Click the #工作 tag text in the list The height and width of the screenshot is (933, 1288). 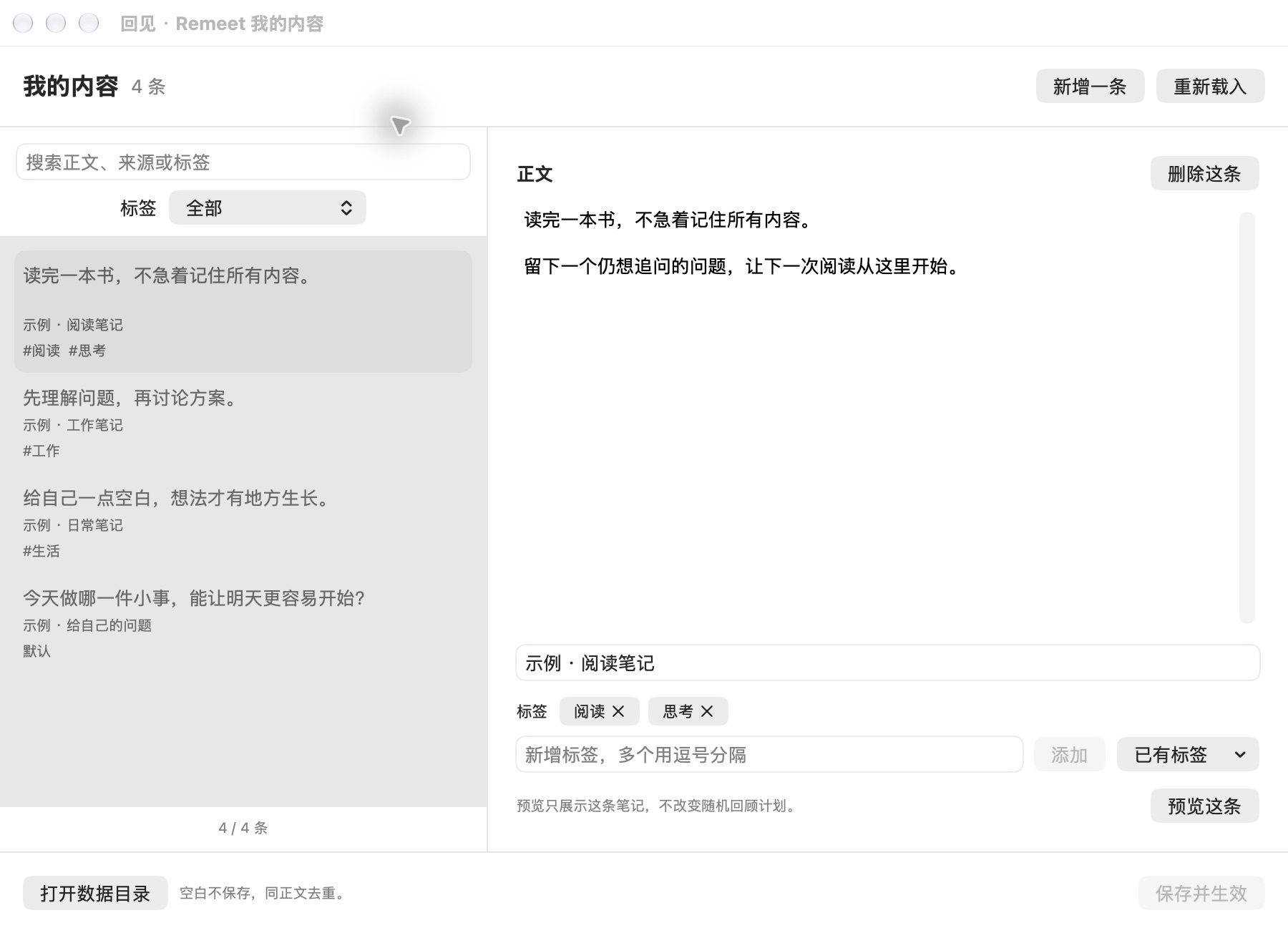tap(42, 451)
